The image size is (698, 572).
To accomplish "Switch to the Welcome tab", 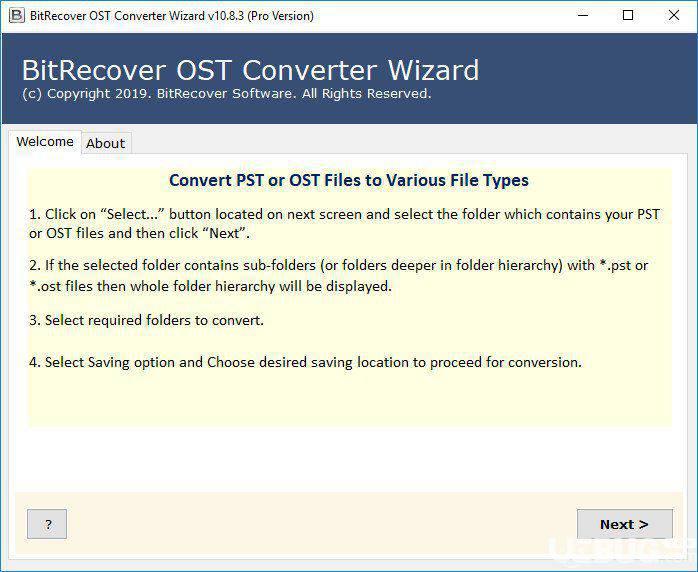I will (x=45, y=142).
